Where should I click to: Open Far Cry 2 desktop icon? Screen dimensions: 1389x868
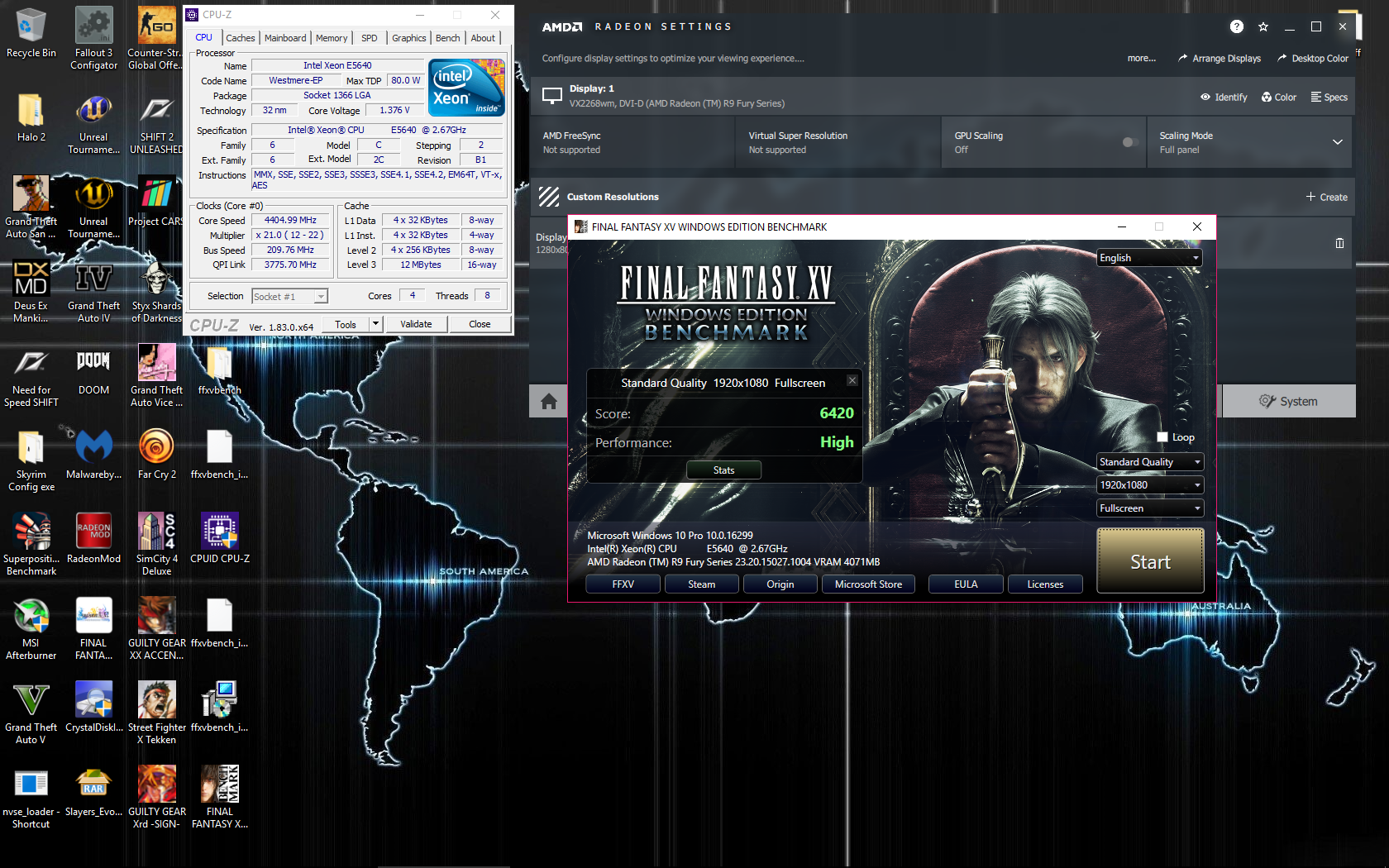pos(156,454)
